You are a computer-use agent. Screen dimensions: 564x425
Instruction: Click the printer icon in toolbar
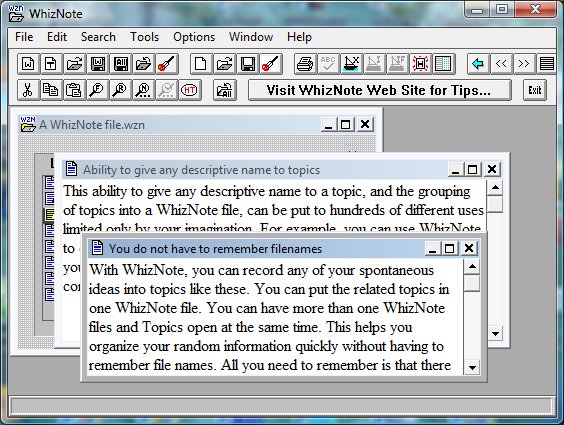pyautogui.click(x=305, y=64)
